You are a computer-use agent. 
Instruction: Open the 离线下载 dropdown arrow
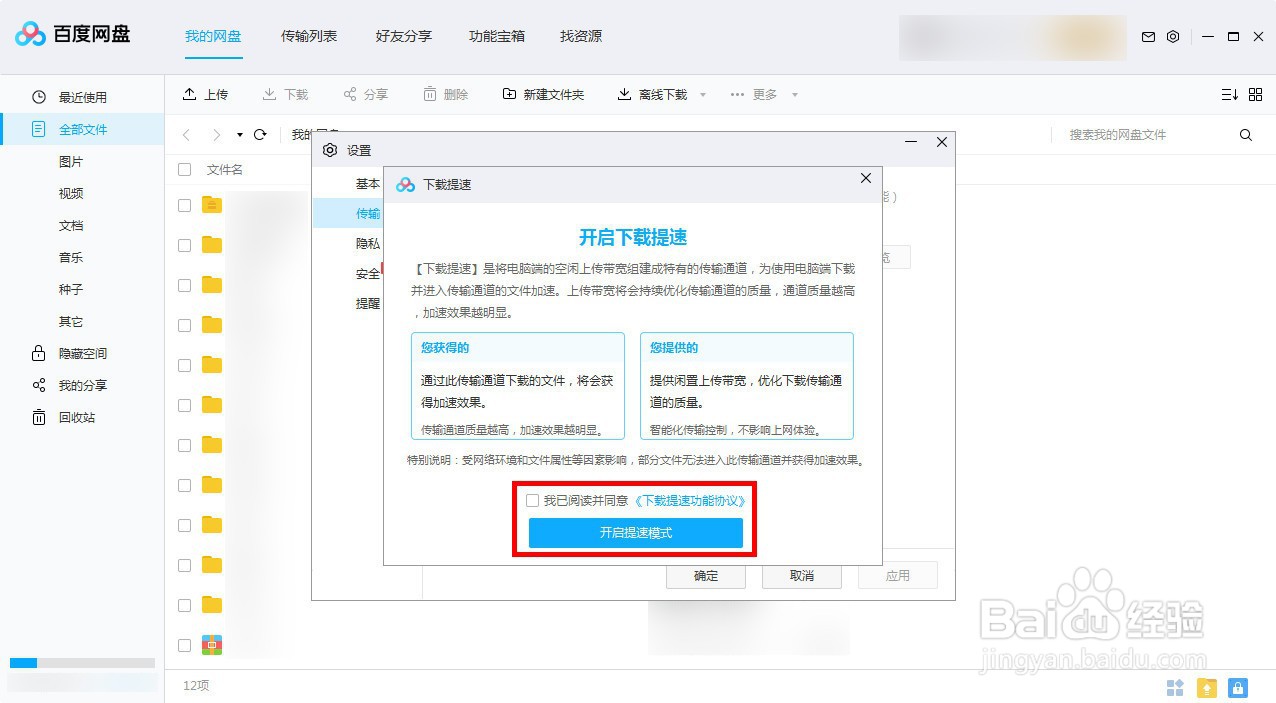click(703, 93)
